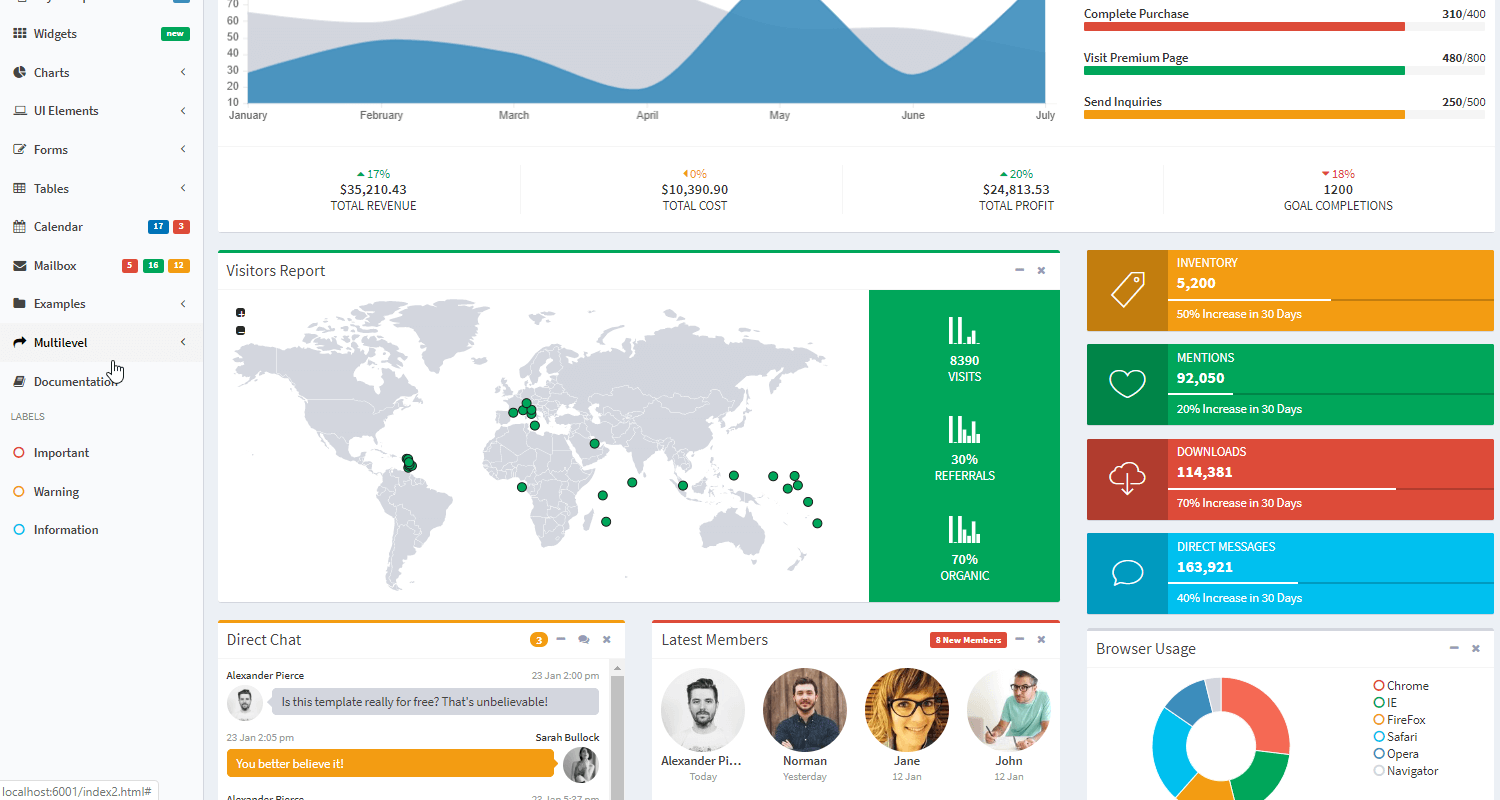Collapse the Browser Usage box
1500x800 pixels.
click(x=1454, y=649)
